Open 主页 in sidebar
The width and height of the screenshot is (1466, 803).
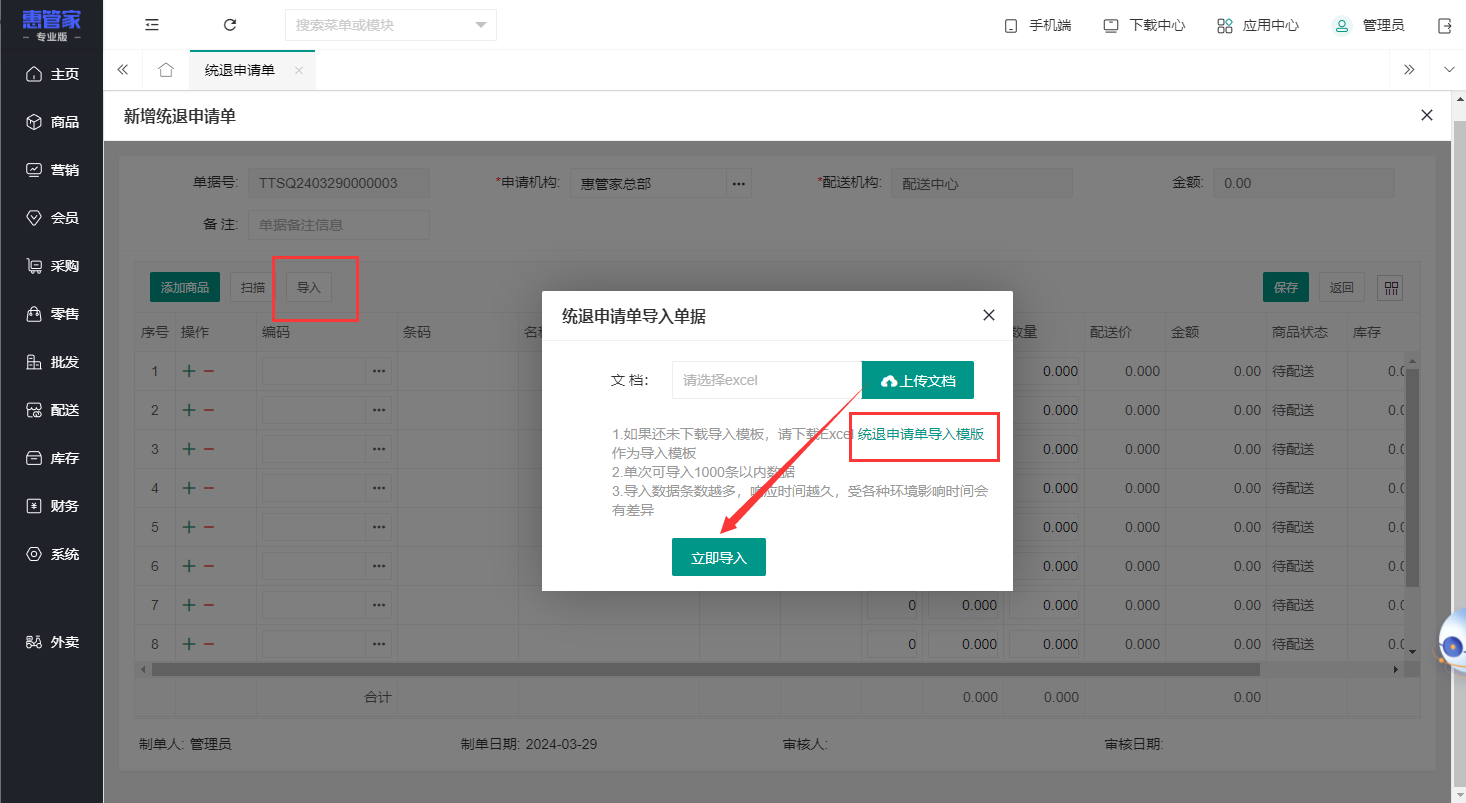[x=52, y=74]
